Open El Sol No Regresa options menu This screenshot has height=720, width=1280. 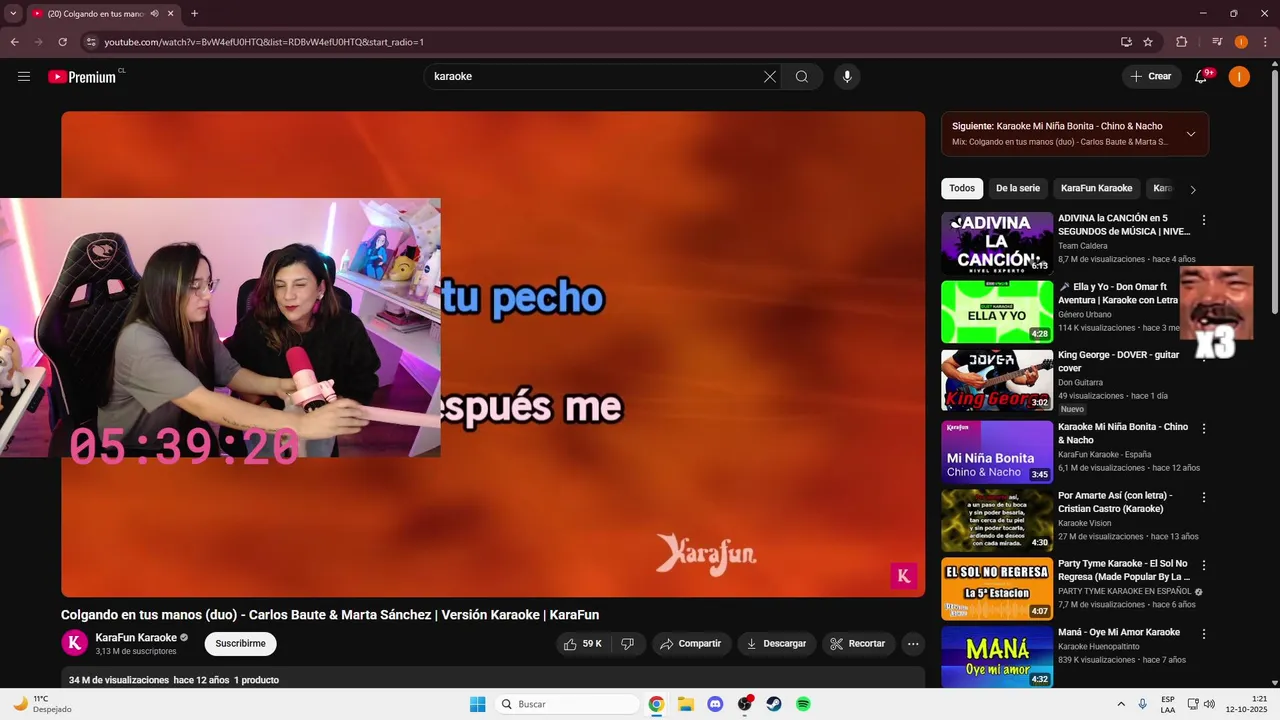click(1204, 566)
